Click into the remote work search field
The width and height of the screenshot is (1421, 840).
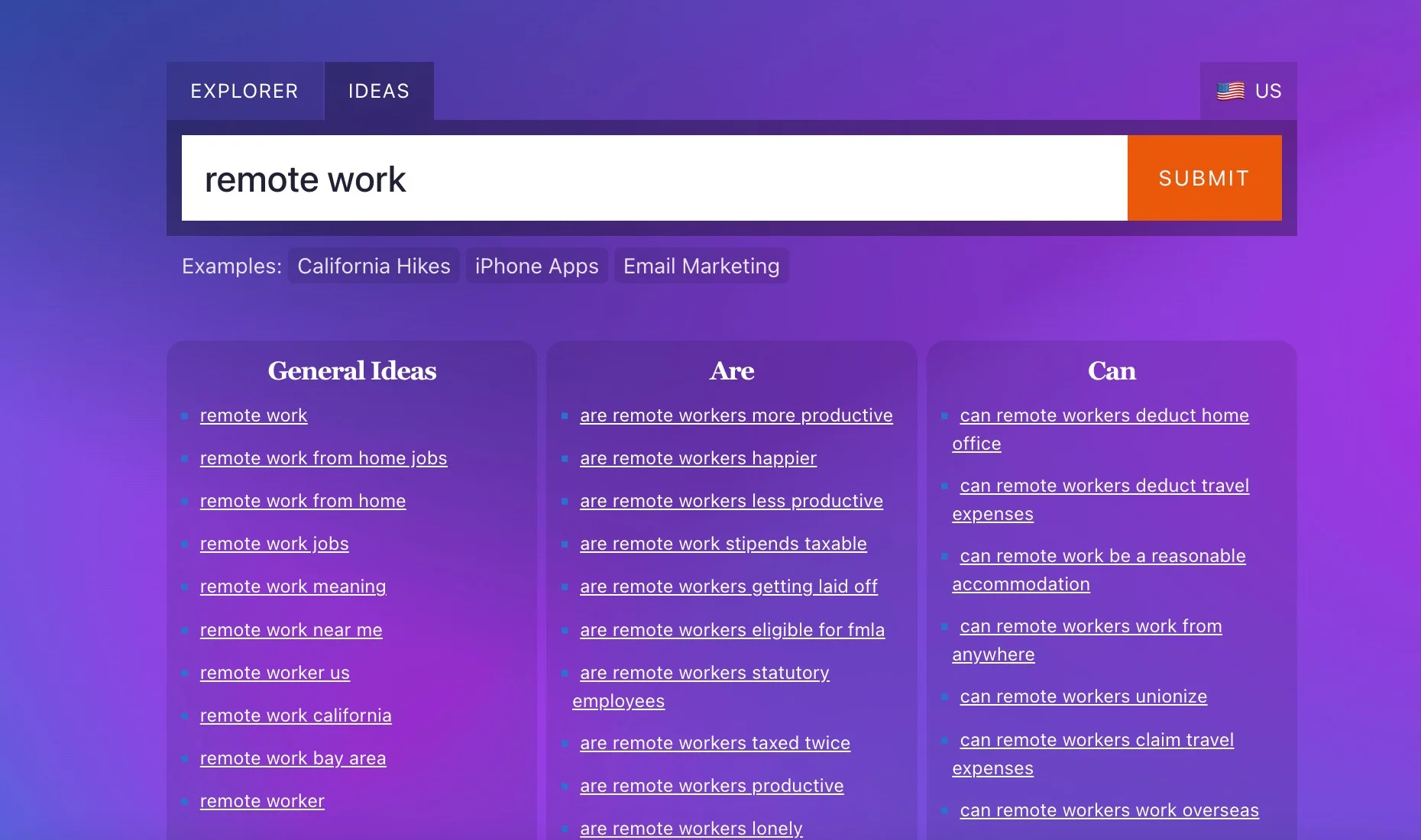(654, 179)
